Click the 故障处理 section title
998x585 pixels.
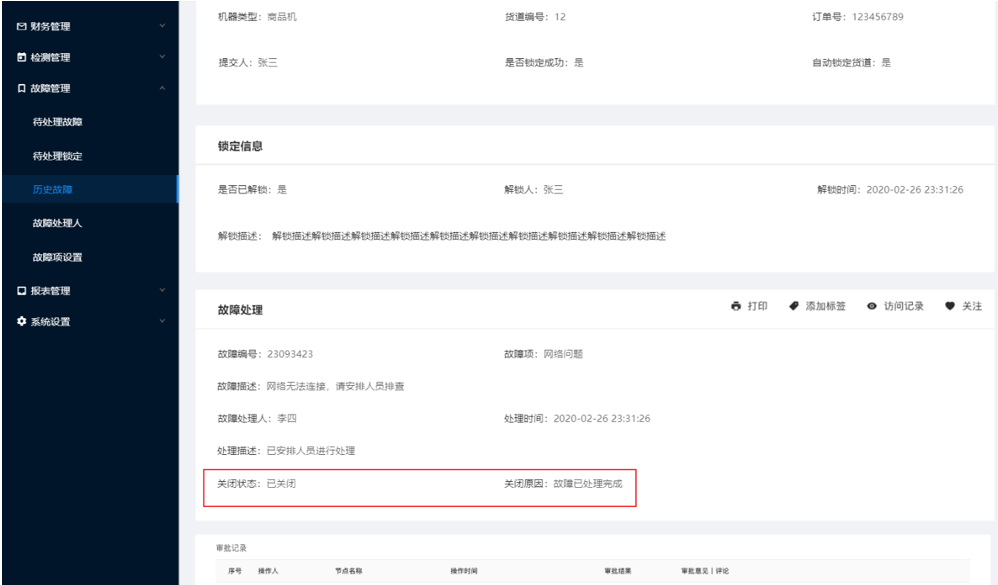coord(240,310)
